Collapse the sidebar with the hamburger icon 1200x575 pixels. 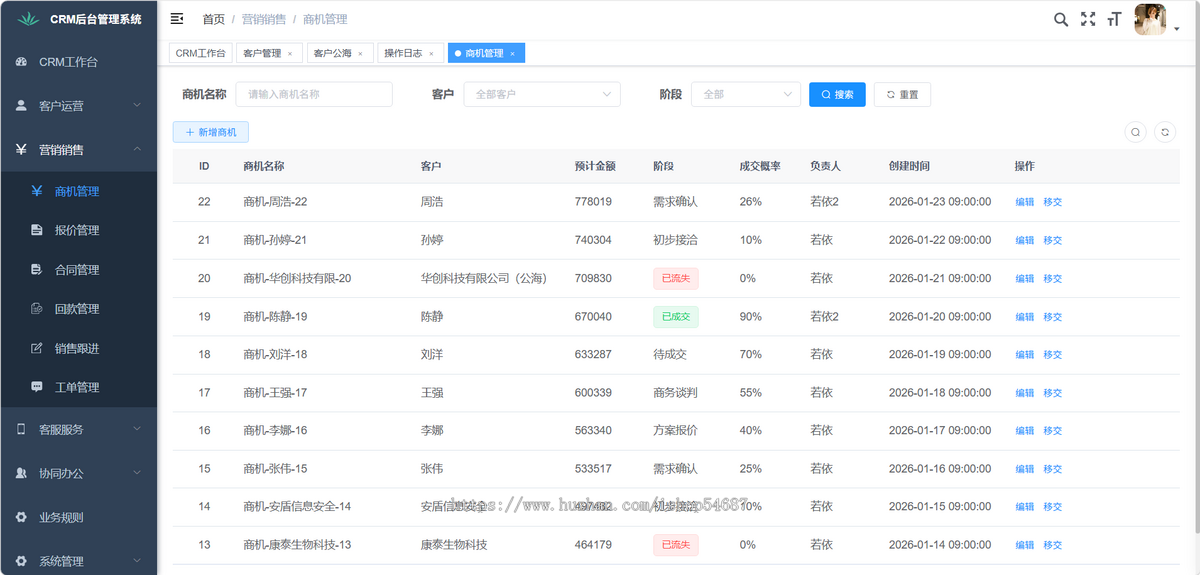pyautogui.click(x=177, y=19)
